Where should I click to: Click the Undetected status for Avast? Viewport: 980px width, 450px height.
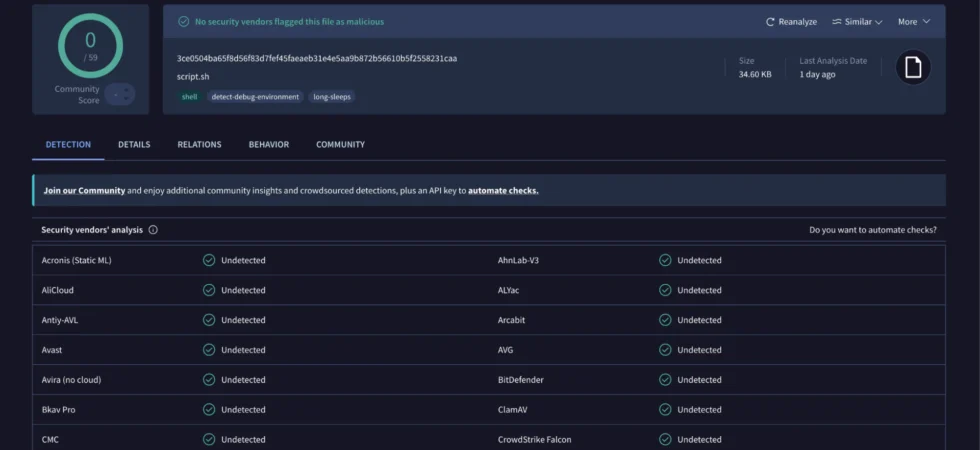pos(243,350)
